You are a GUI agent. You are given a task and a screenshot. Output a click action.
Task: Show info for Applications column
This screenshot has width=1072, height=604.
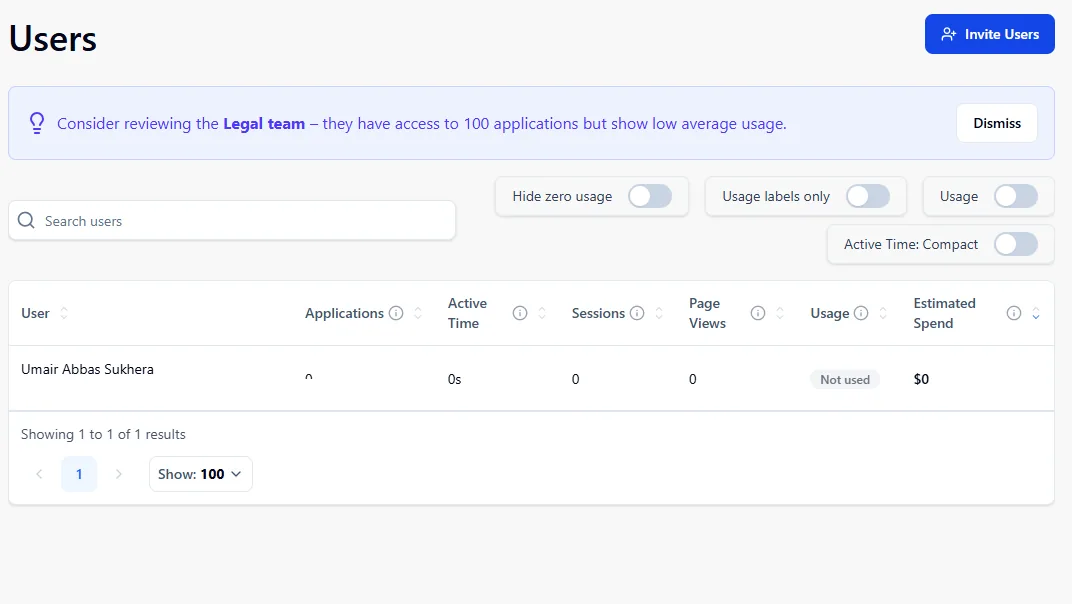tap(396, 313)
